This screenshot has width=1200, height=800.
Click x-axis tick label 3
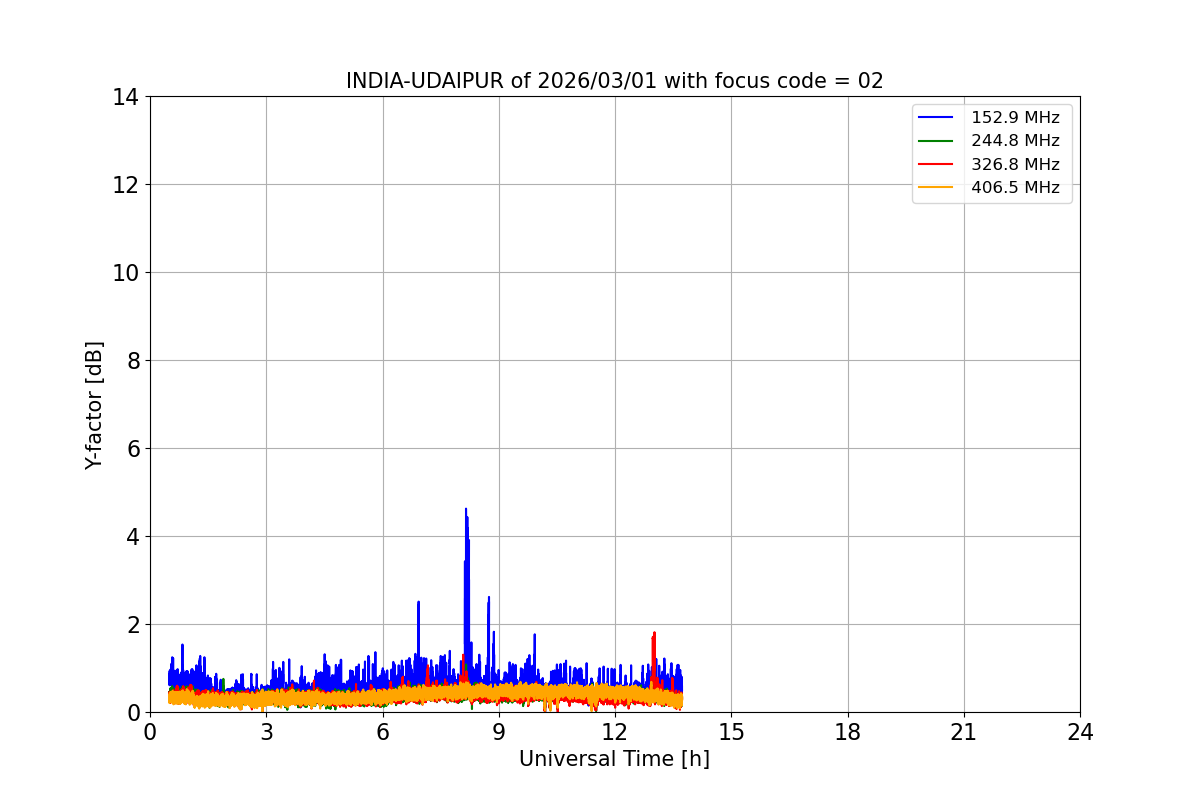pyautogui.click(x=266, y=732)
